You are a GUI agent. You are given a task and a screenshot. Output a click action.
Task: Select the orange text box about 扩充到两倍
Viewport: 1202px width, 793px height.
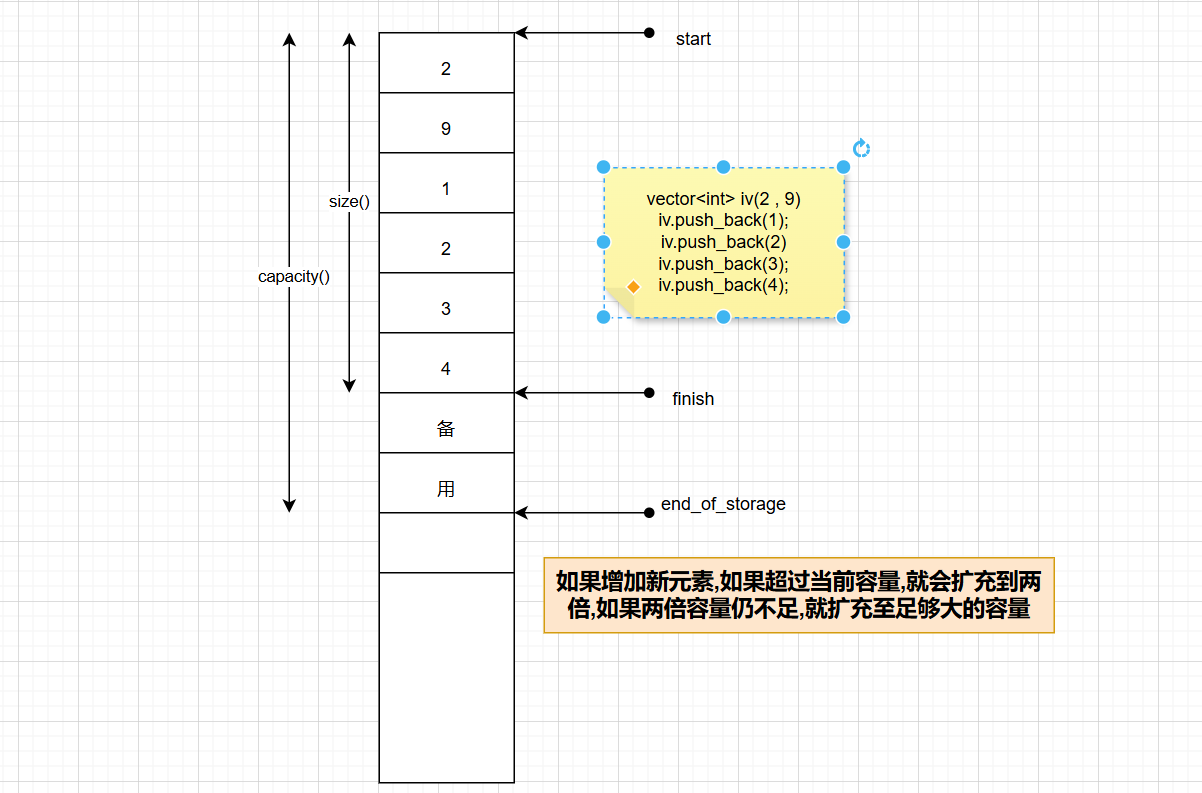point(799,595)
